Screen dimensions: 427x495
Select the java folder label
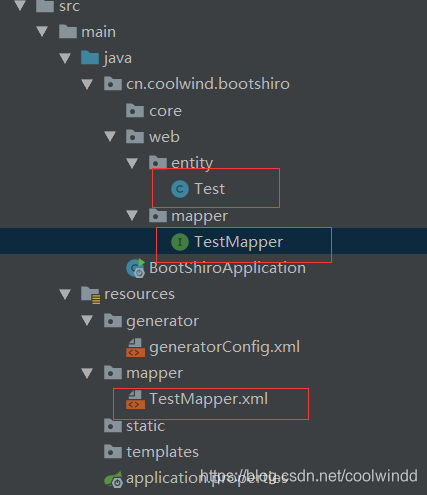[x=118, y=59]
